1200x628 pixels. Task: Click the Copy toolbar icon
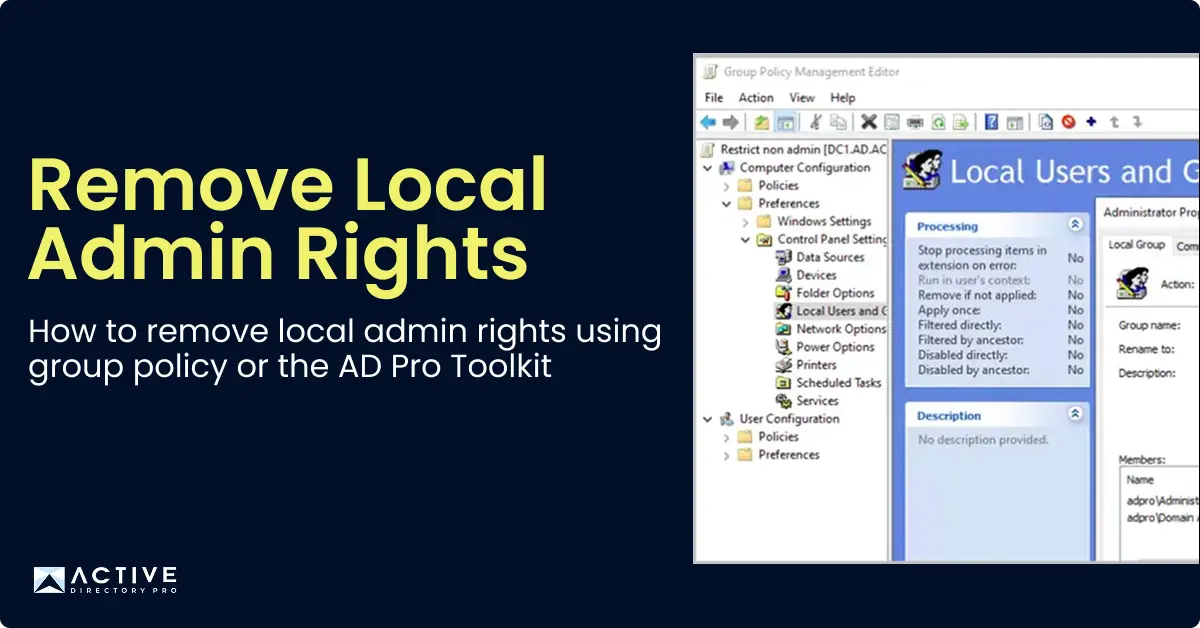(839, 122)
